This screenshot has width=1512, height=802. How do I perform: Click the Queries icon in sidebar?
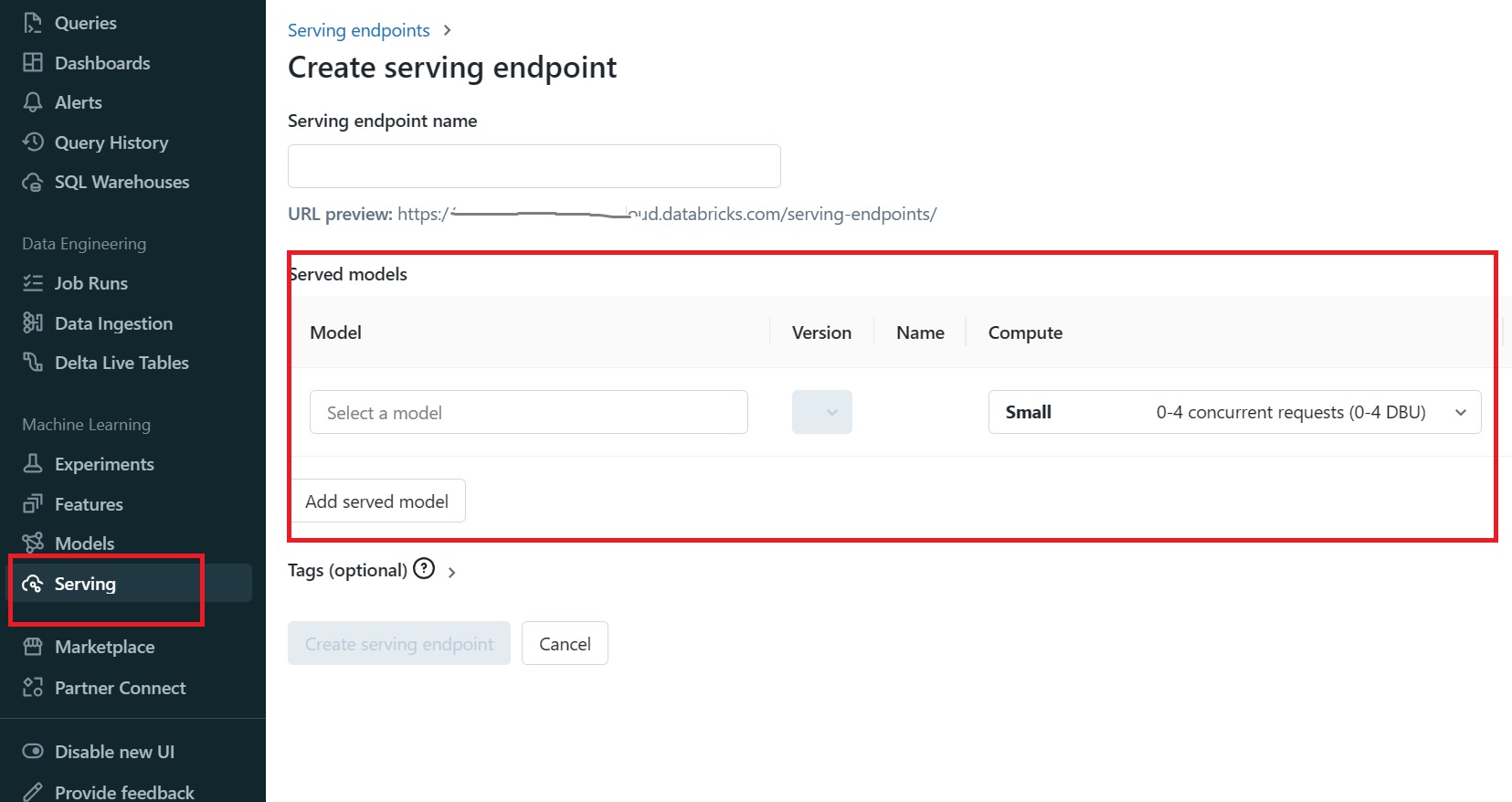pyautogui.click(x=33, y=23)
